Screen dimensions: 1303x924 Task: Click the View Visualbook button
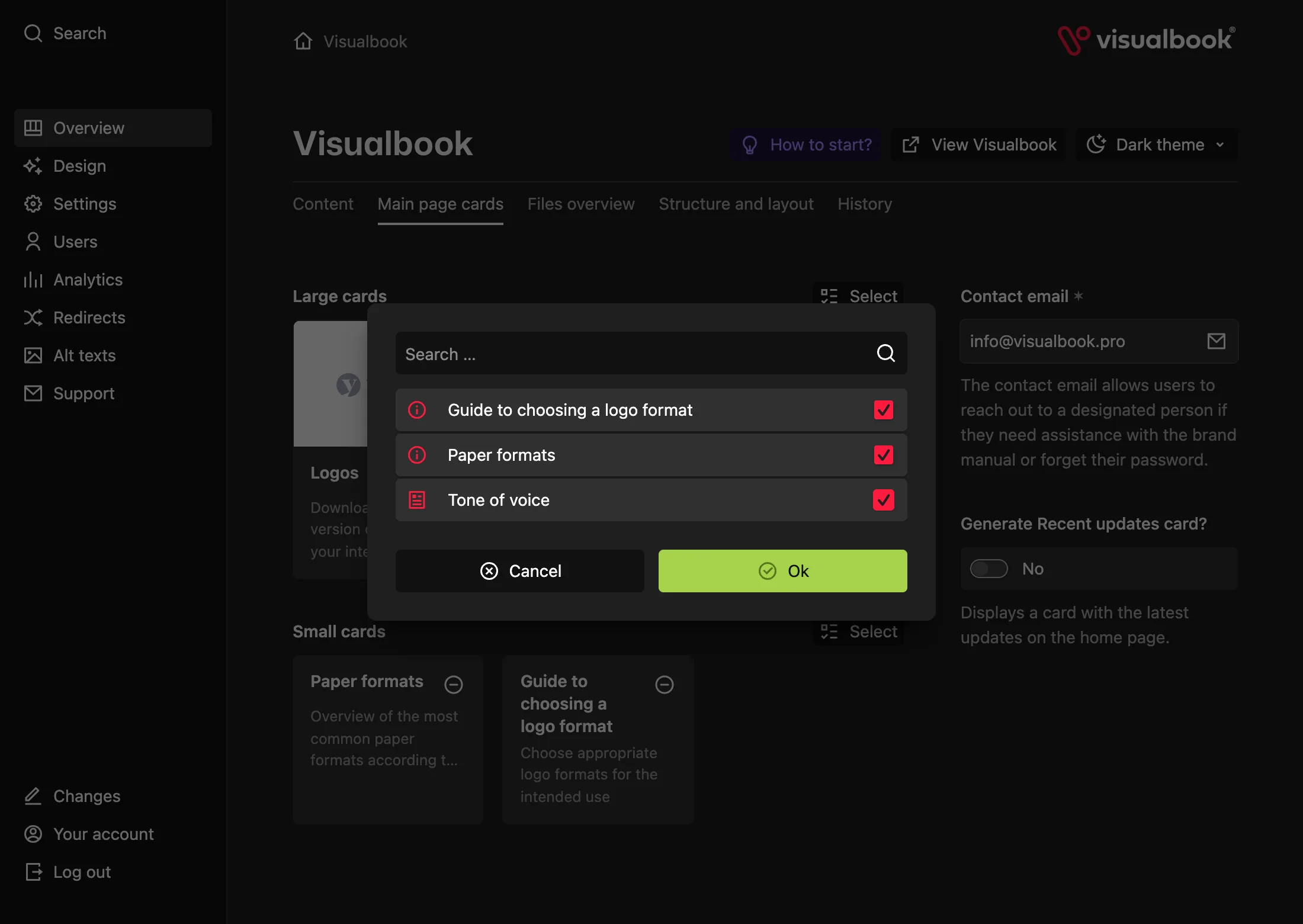978,145
